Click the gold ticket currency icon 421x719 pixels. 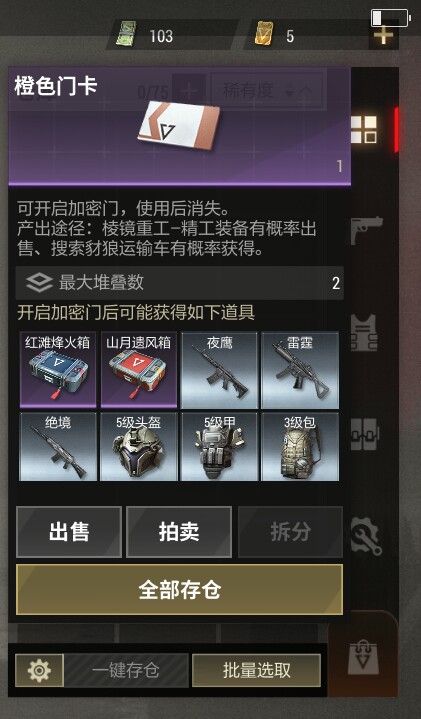pos(264,34)
